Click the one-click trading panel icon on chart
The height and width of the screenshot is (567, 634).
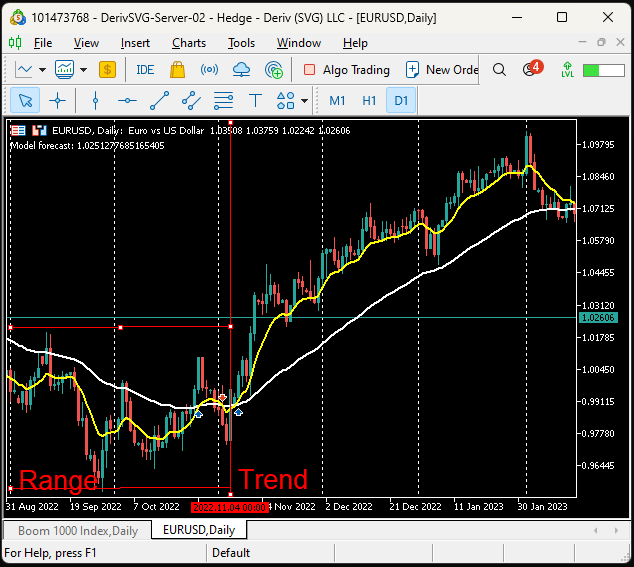click(x=39, y=130)
